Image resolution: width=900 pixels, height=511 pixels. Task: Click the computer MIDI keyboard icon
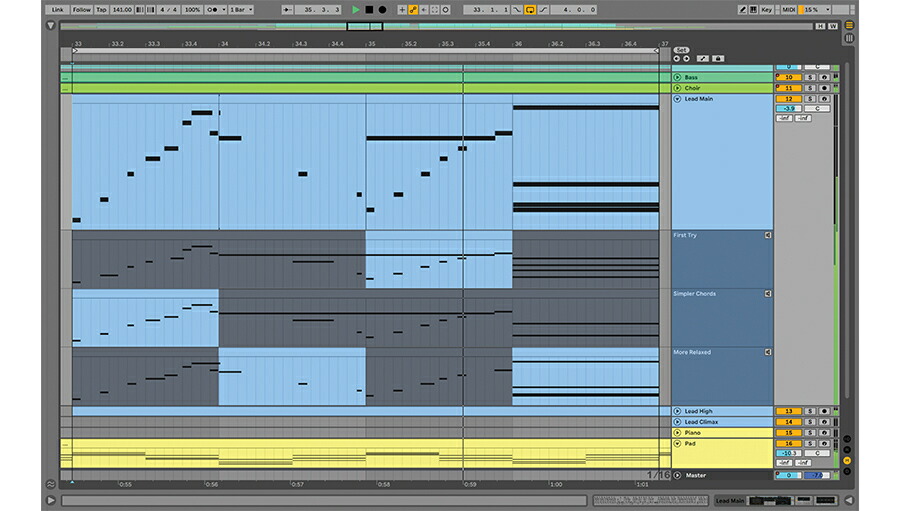pos(753,9)
